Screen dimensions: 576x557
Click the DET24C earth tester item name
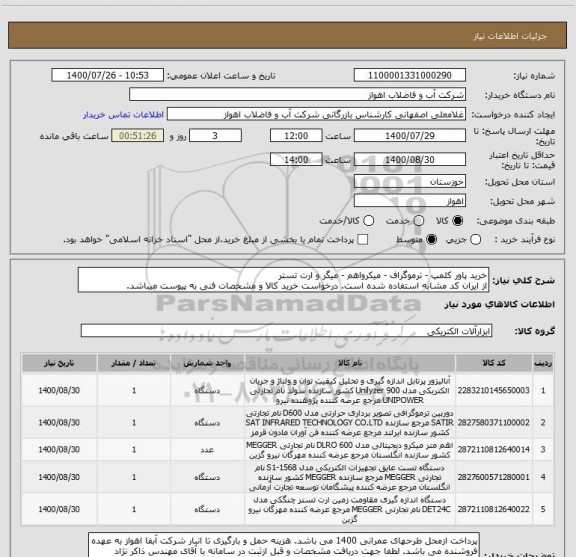pyautogui.click(x=350, y=510)
